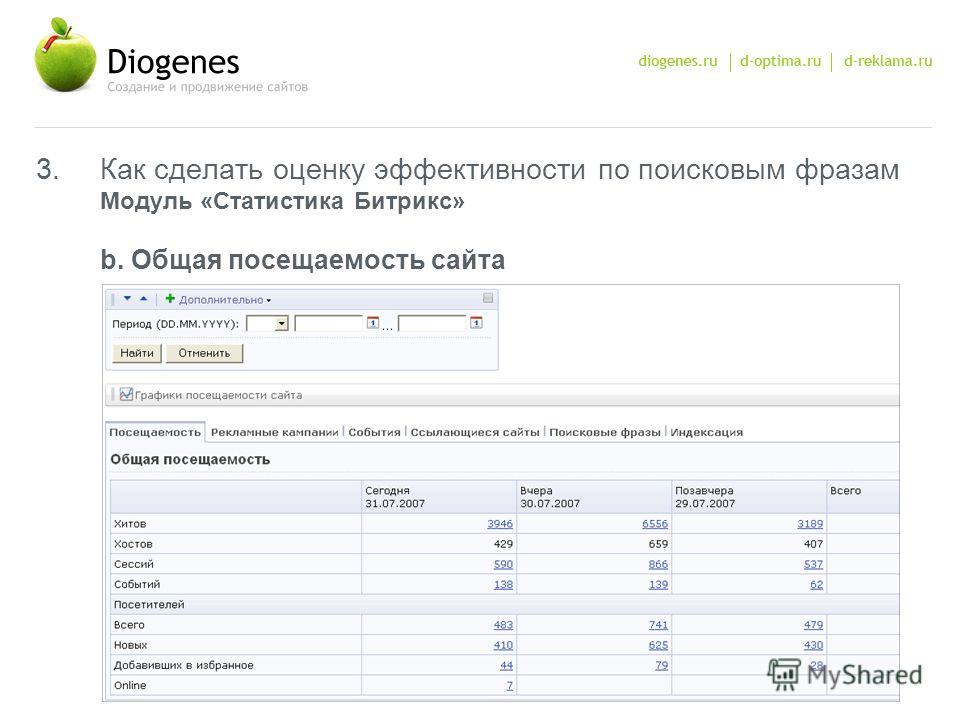Click the Период (DD.MM.YYYY) label
Image resolution: width=960 pixels, height=720 pixels.
pos(176,324)
